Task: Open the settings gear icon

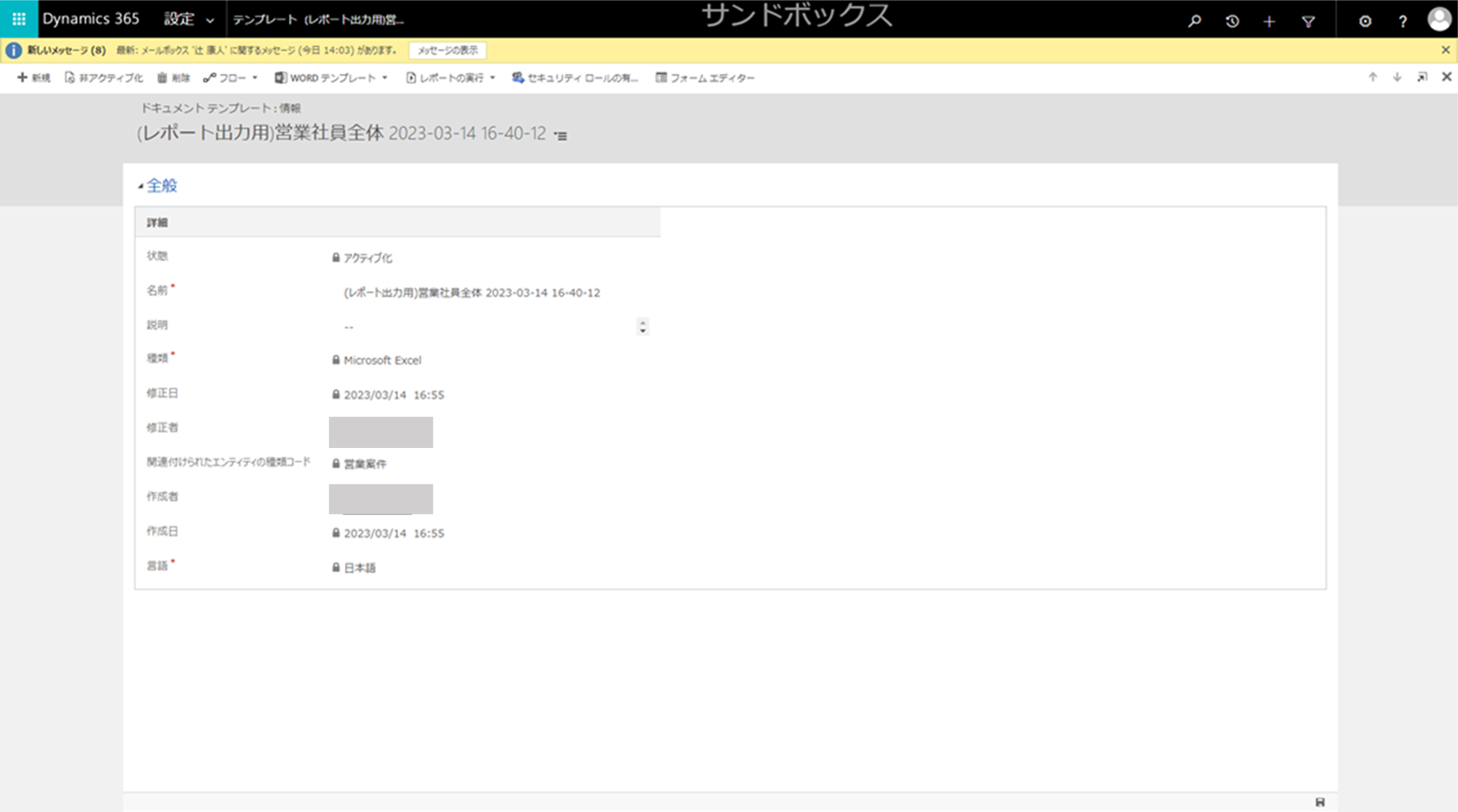Action: pyautogui.click(x=1365, y=21)
